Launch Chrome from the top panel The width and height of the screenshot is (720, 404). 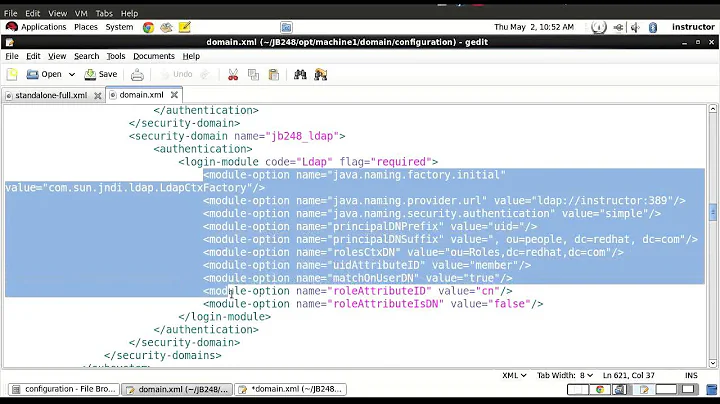(x=148, y=28)
